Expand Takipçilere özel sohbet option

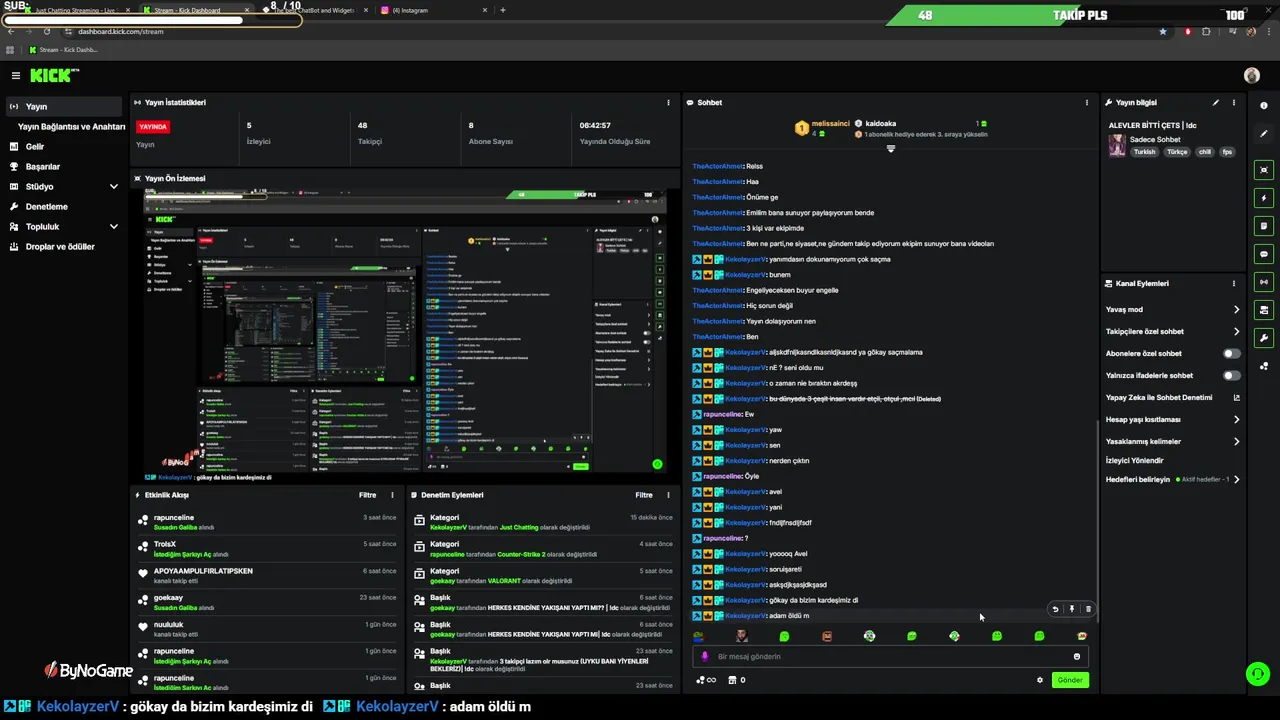1236,332
